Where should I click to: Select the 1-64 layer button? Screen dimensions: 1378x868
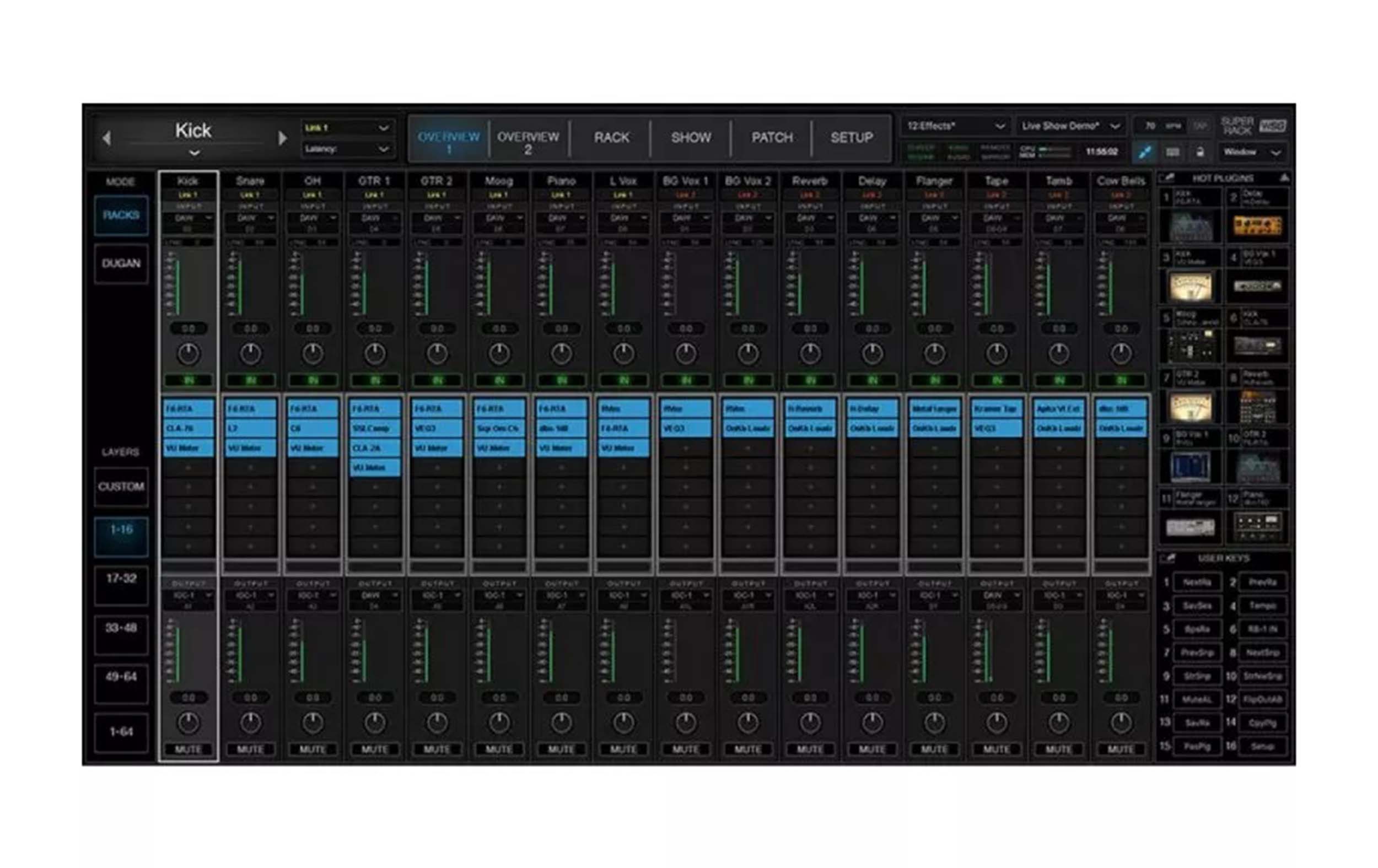pos(121,732)
